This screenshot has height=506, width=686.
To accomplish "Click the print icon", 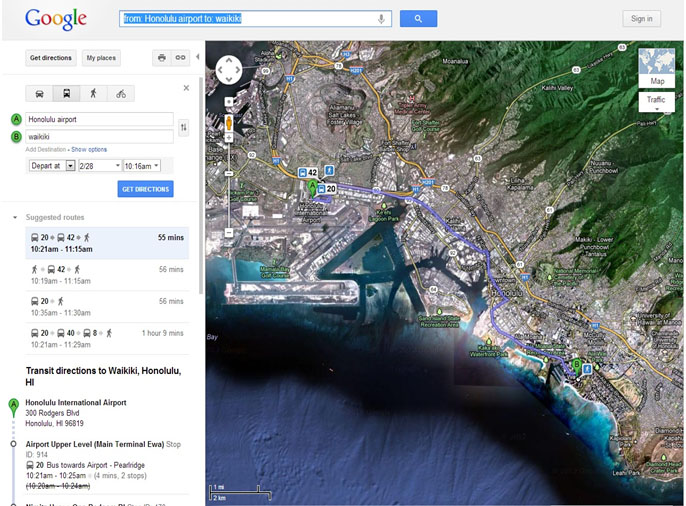I will tap(162, 58).
